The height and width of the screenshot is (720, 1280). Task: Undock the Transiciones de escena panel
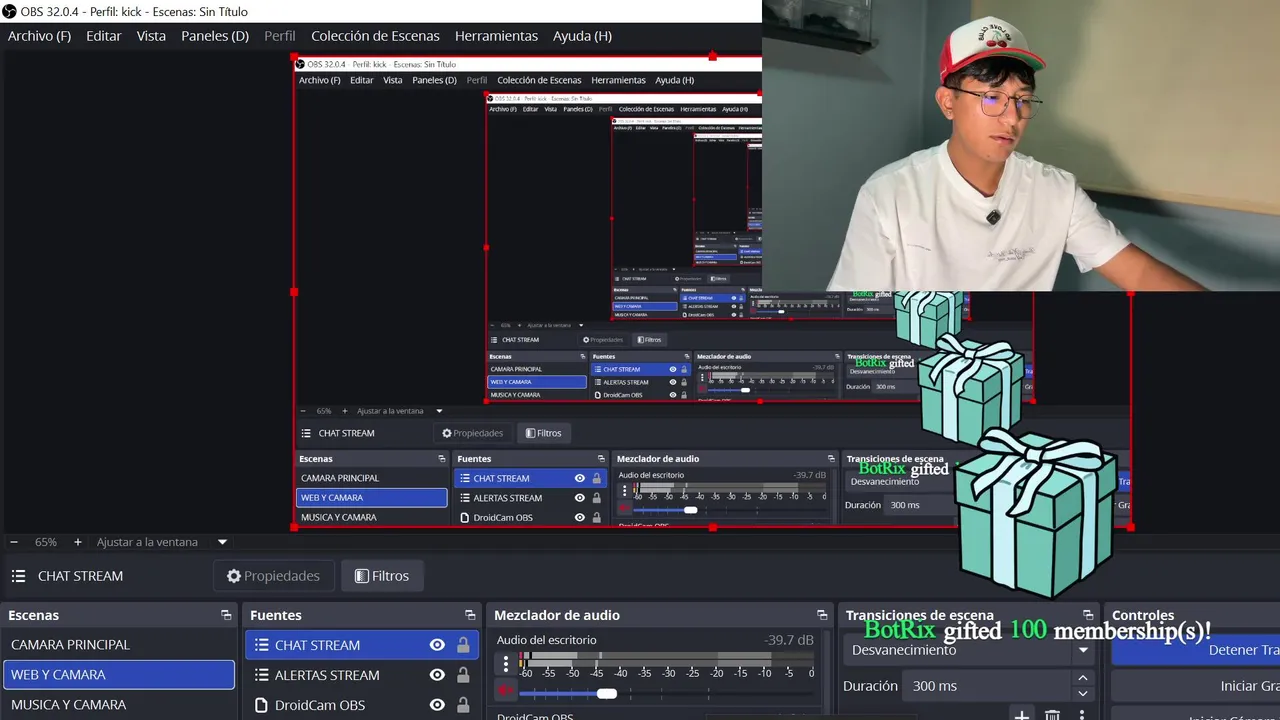pos(1088,615)
